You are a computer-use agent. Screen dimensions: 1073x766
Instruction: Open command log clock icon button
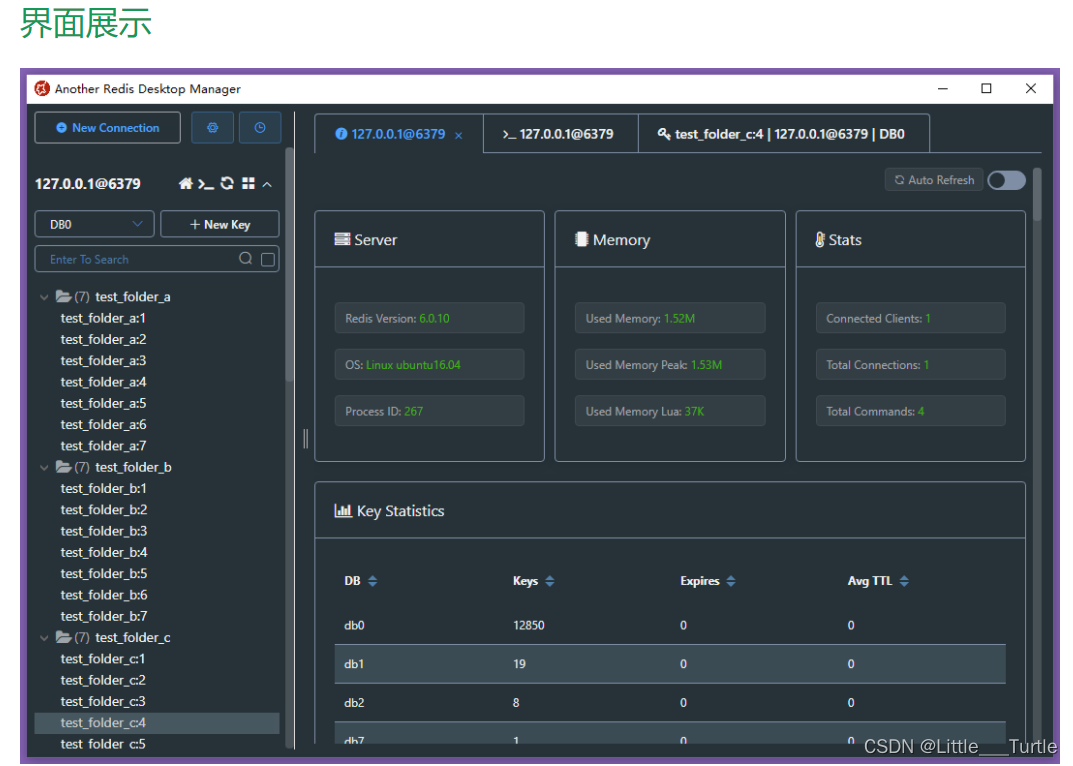tap(259, 127)
